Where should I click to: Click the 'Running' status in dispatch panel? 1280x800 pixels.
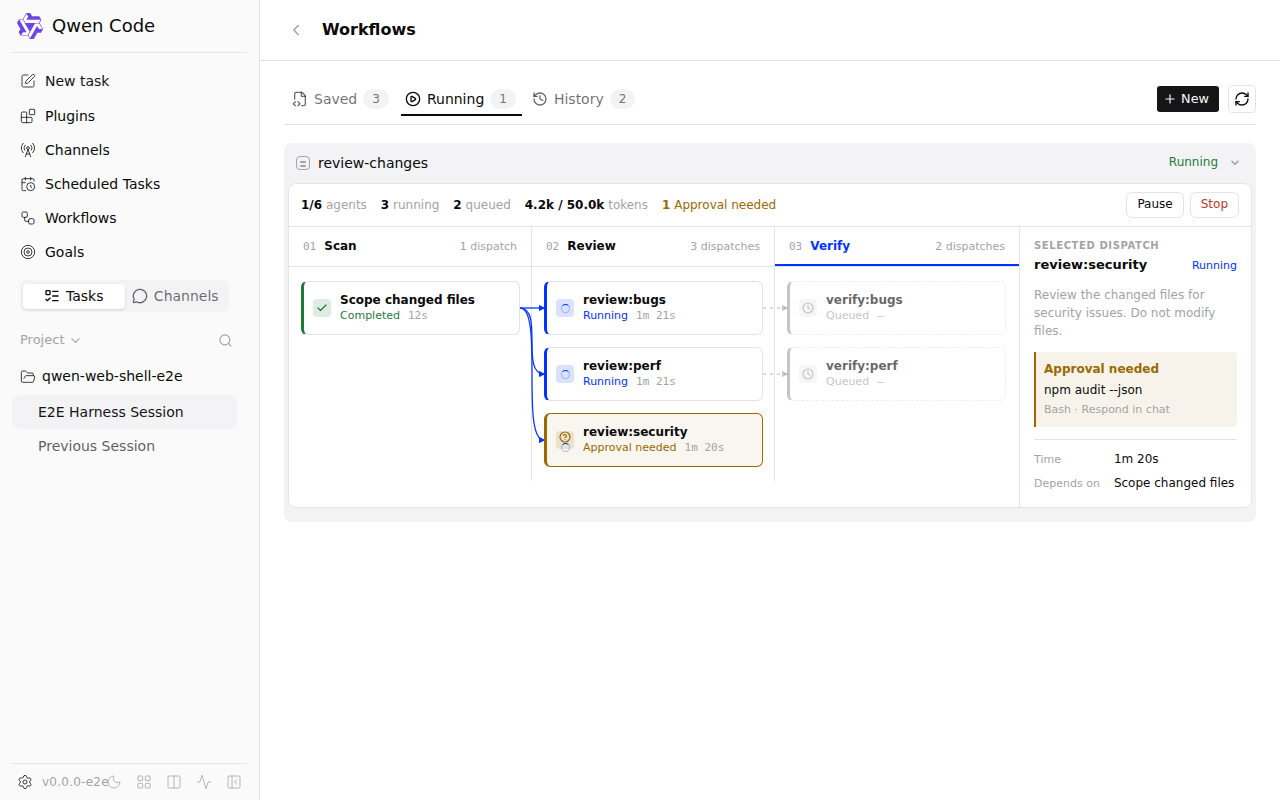point(1214,266)
